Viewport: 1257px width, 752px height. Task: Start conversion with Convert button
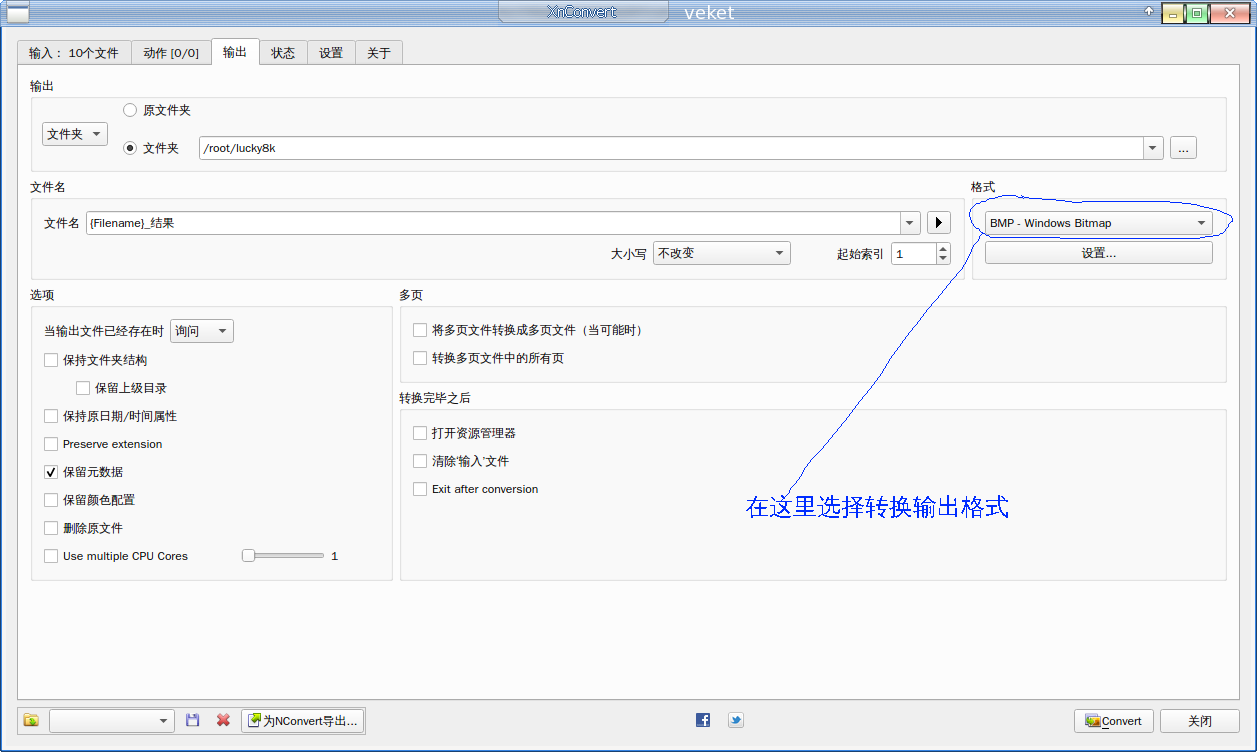(x=1114, y=721)
